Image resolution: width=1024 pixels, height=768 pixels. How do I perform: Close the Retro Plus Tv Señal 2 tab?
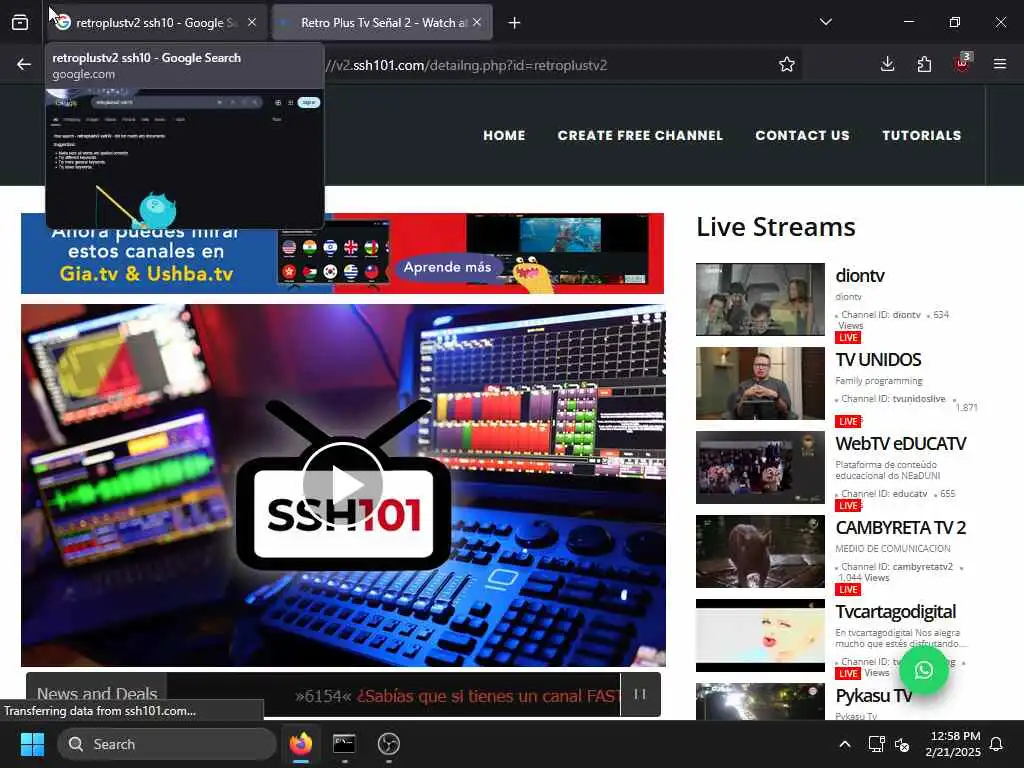point(477,23)
